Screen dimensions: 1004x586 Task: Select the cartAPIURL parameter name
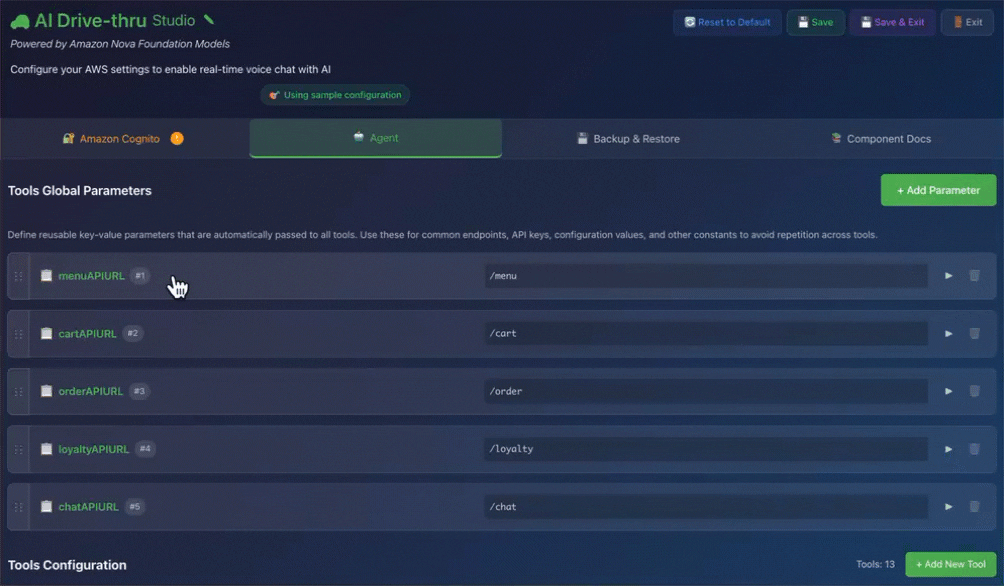(89, 333)
